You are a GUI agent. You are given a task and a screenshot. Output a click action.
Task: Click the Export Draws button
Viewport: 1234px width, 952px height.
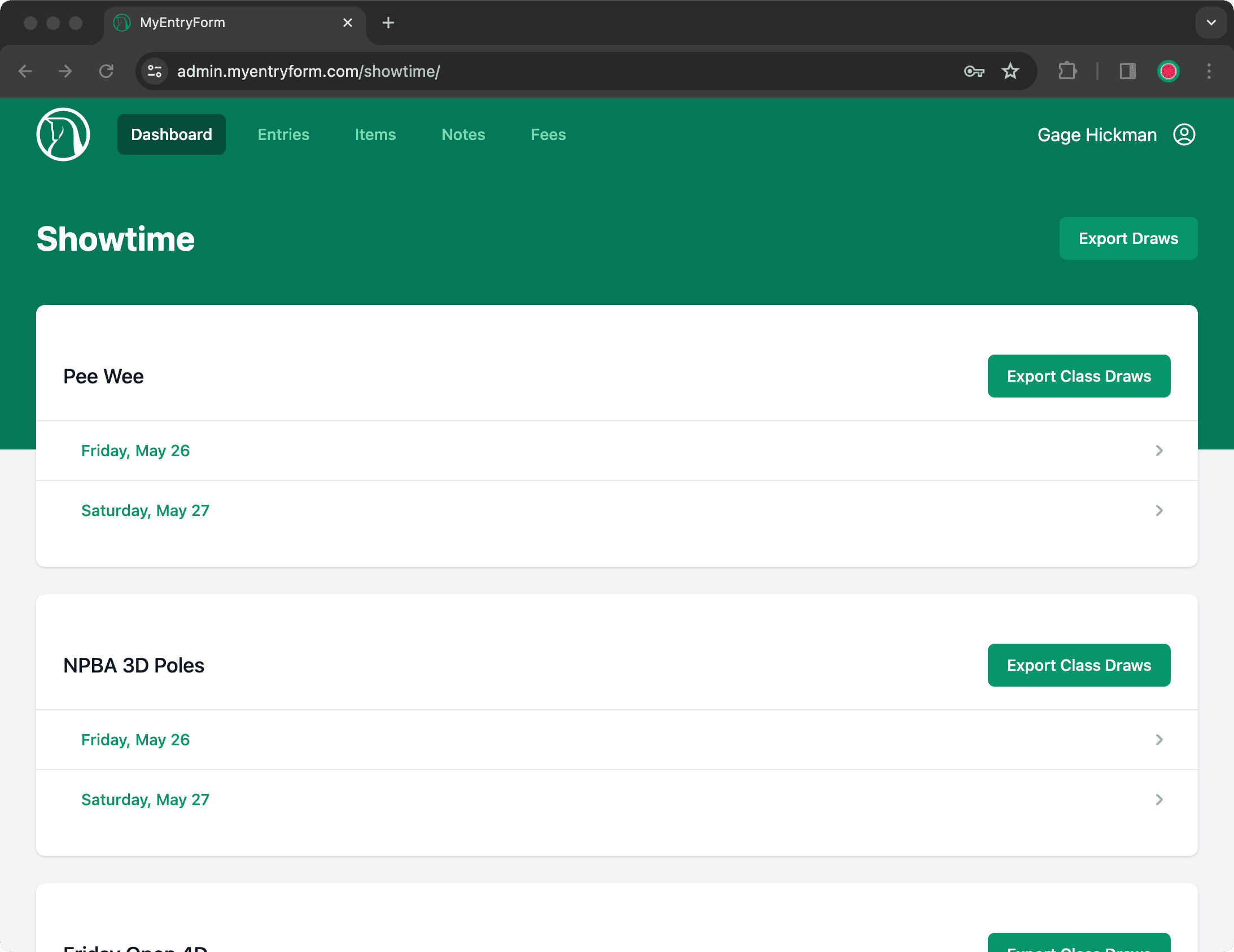pyautogui.click(x=1128, y=239)
